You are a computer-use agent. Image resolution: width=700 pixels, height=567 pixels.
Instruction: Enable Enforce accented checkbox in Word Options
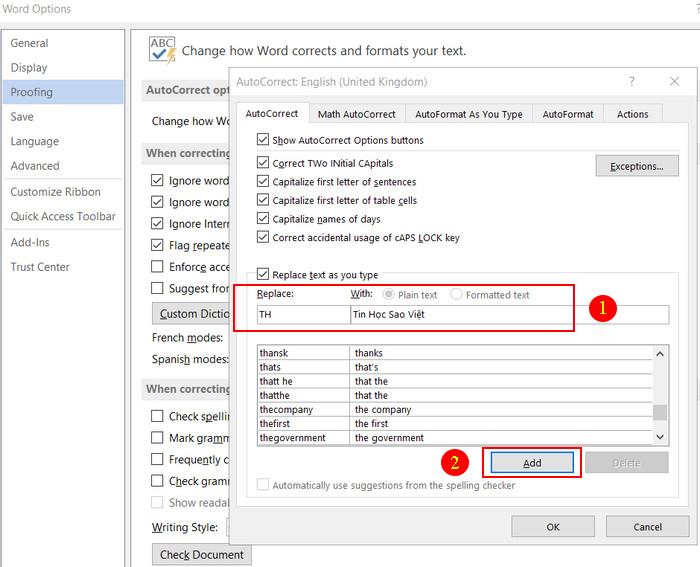[157, 267]
